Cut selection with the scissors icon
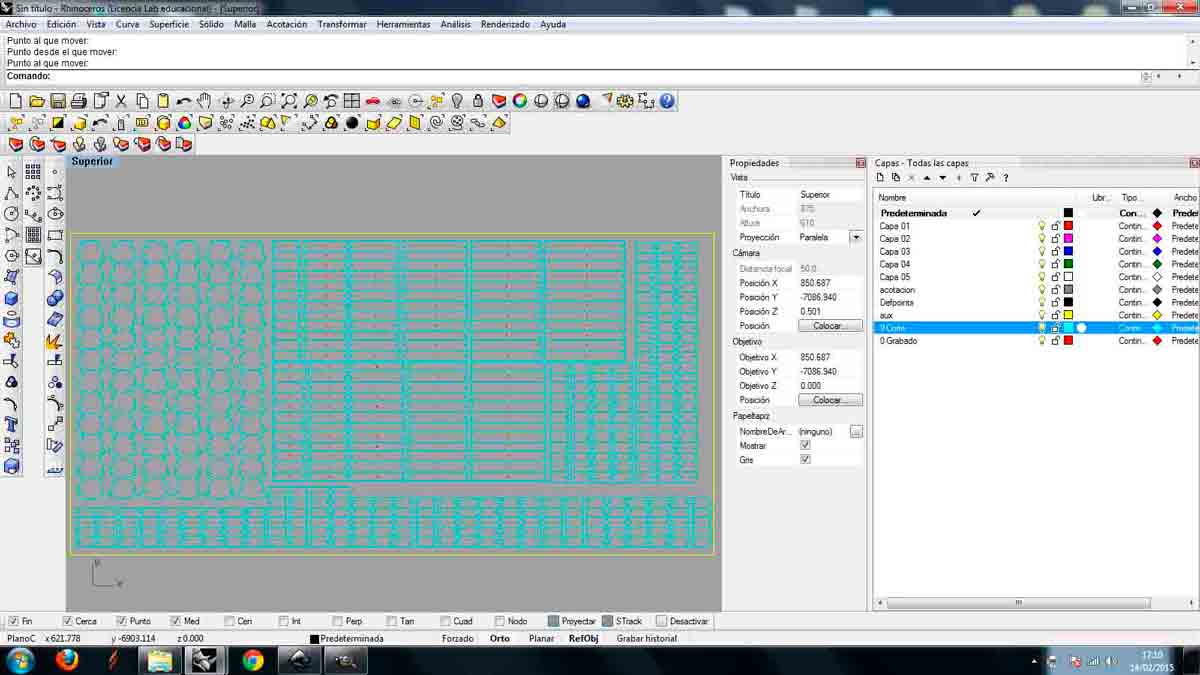 pos(121,101)
